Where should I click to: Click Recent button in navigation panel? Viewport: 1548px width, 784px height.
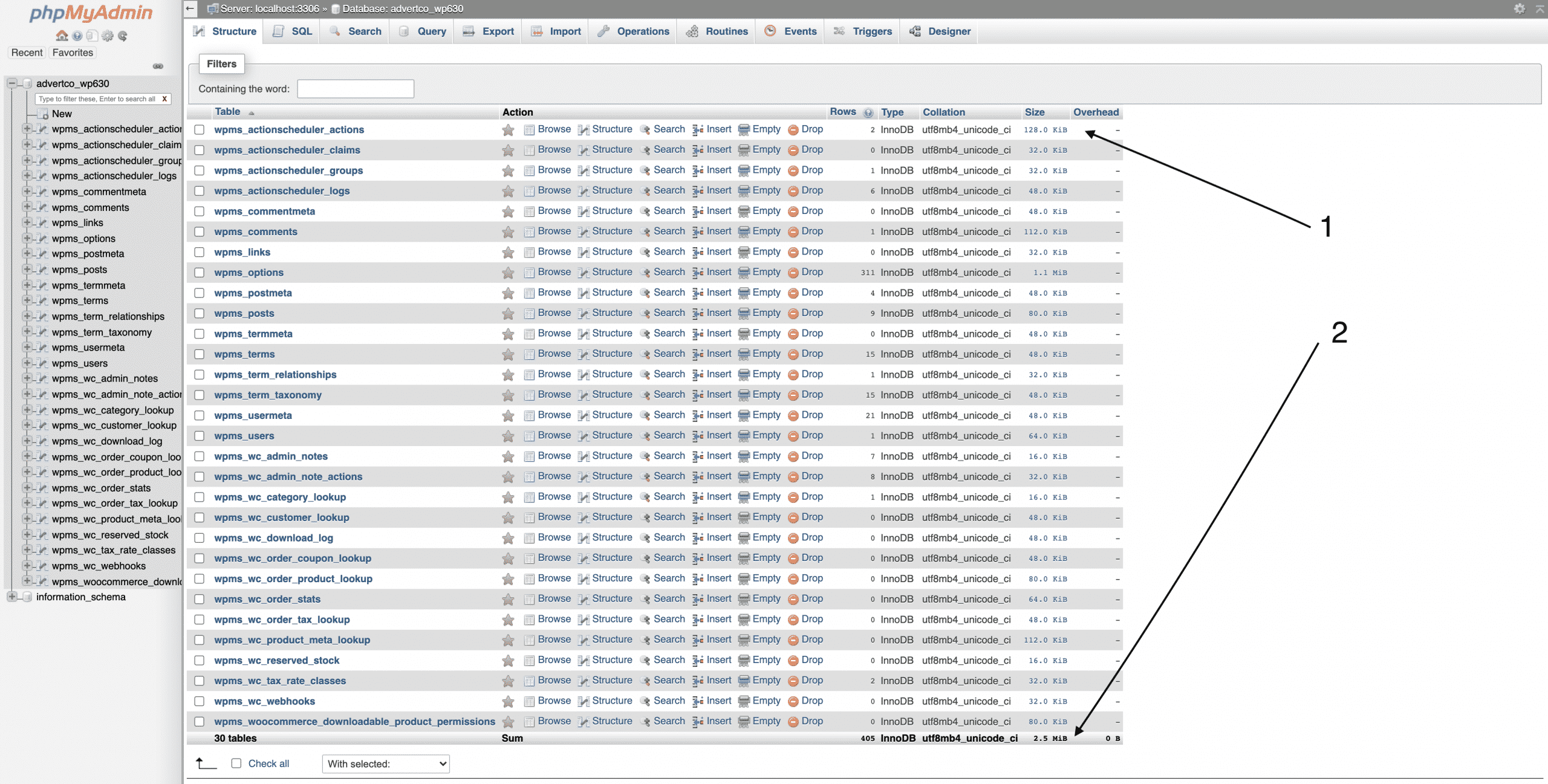(27, 53)
